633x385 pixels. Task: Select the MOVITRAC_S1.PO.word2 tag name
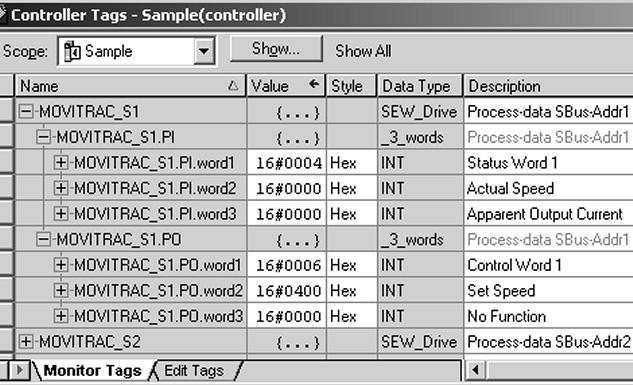click(x=158, y=291)
